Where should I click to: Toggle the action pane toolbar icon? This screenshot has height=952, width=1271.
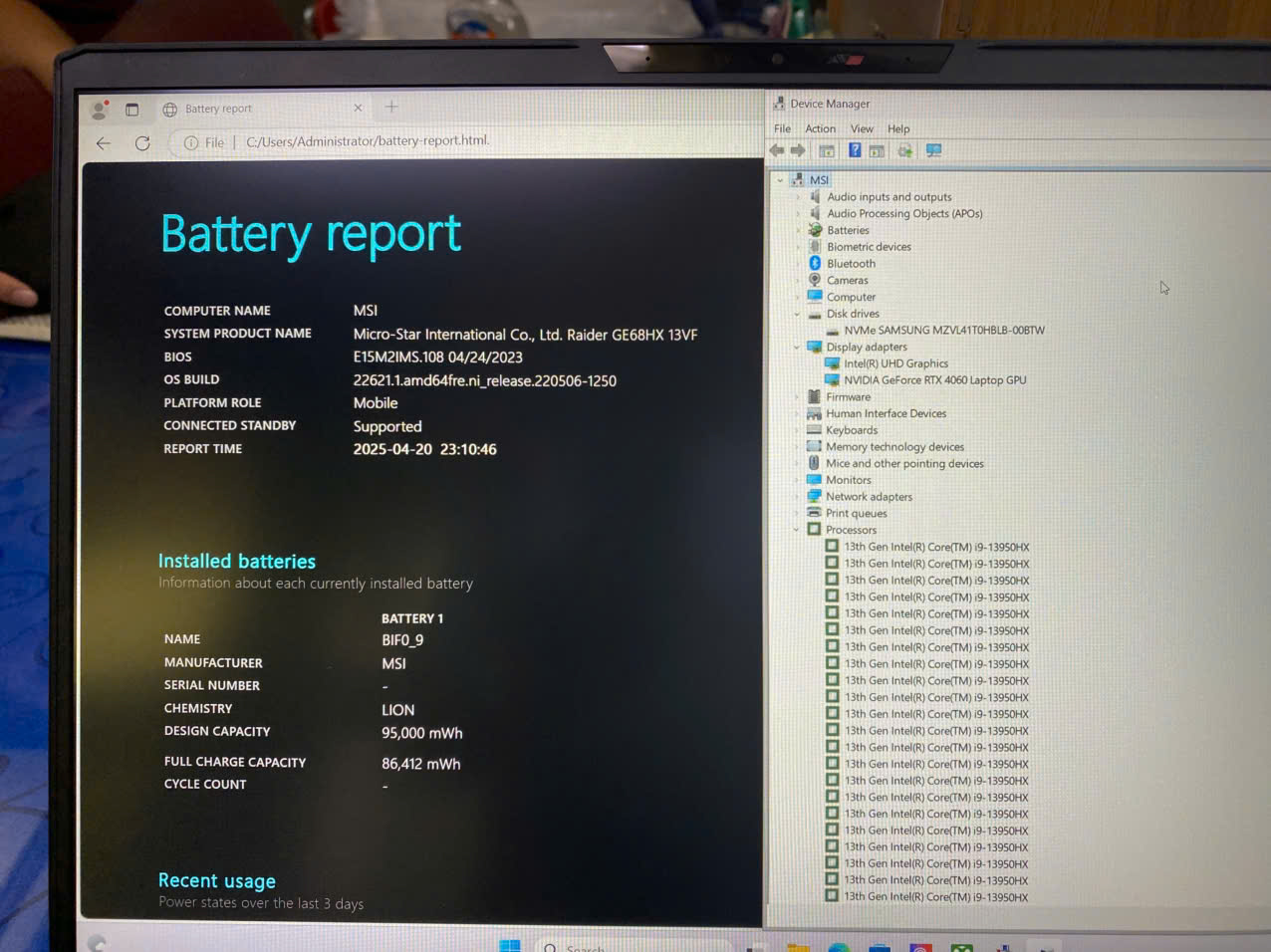tap(877, 150)
